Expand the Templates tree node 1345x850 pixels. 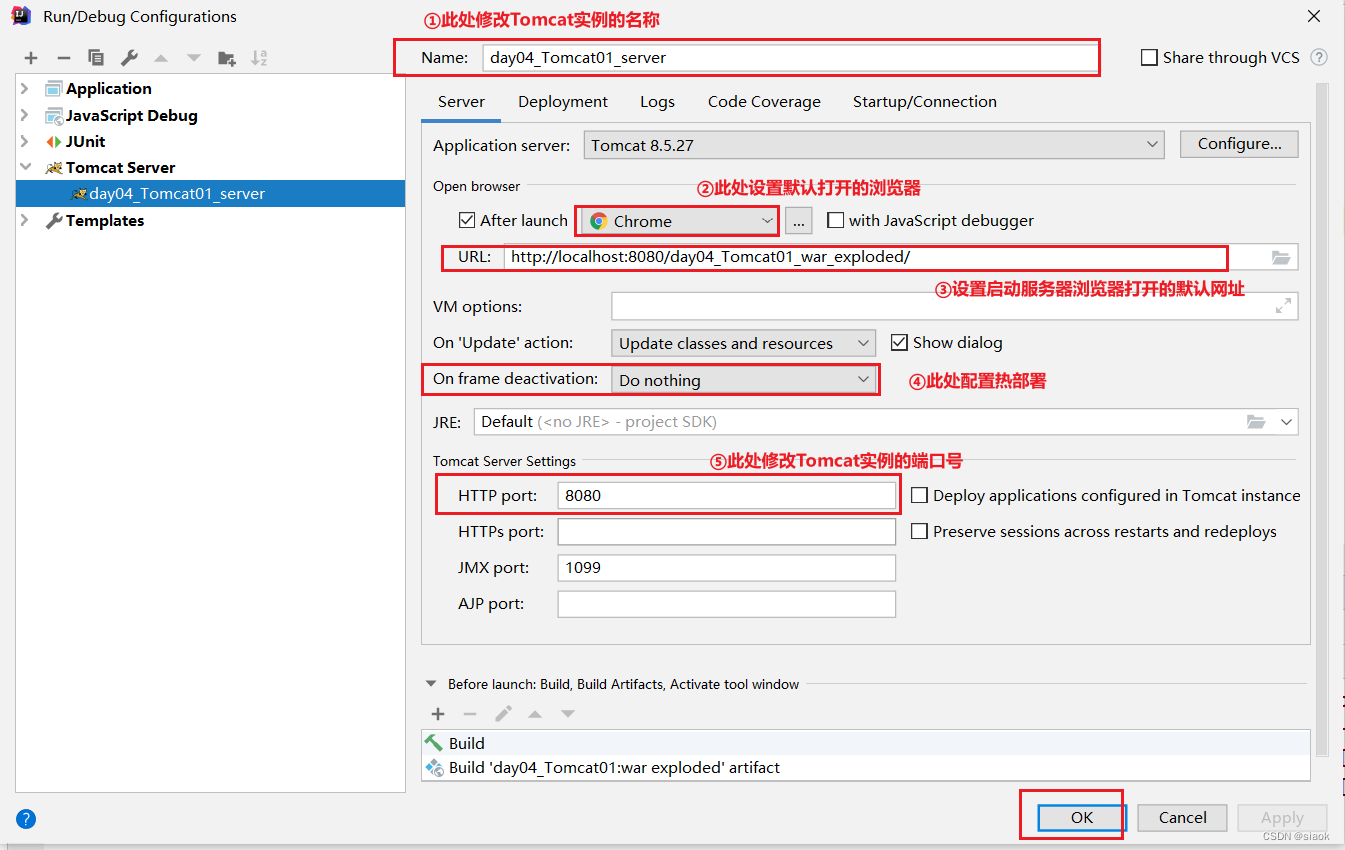tap(25, 220)
